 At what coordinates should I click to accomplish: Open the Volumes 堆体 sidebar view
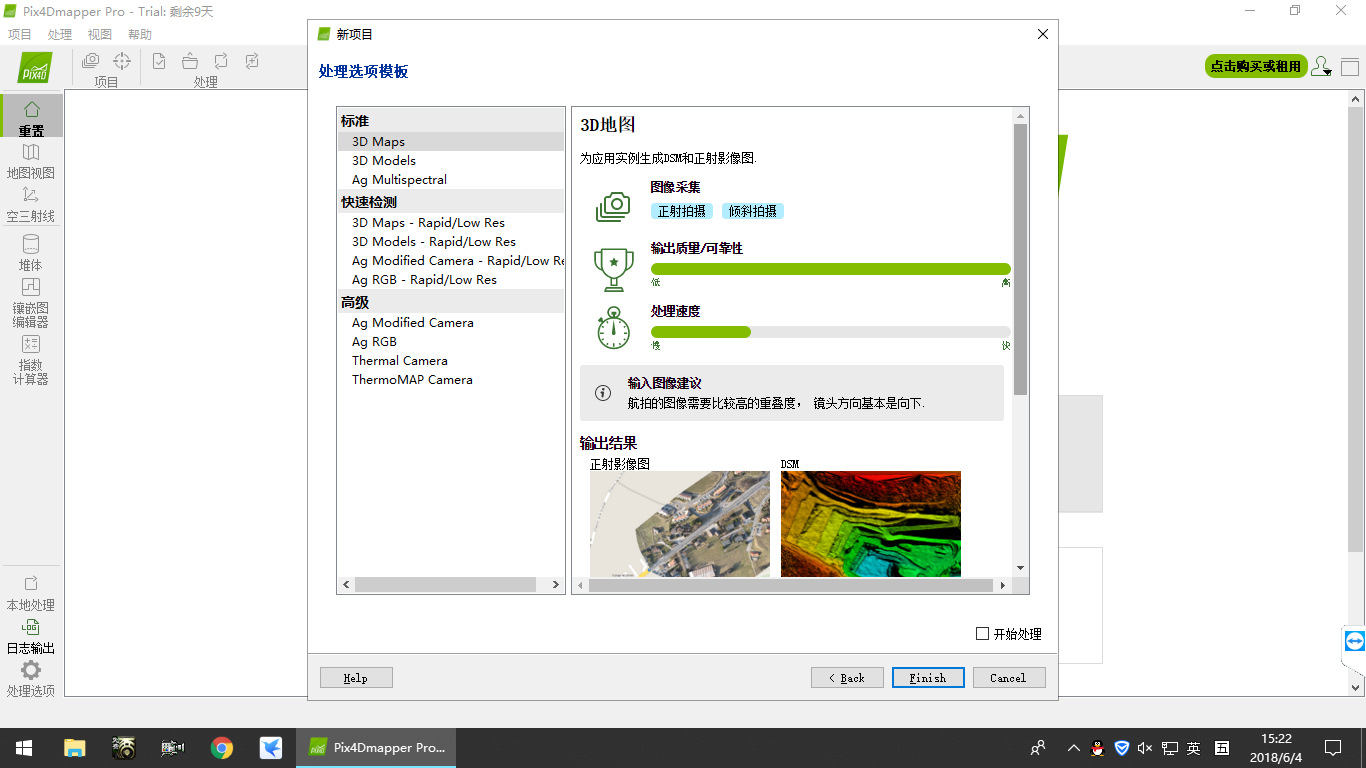31,252
